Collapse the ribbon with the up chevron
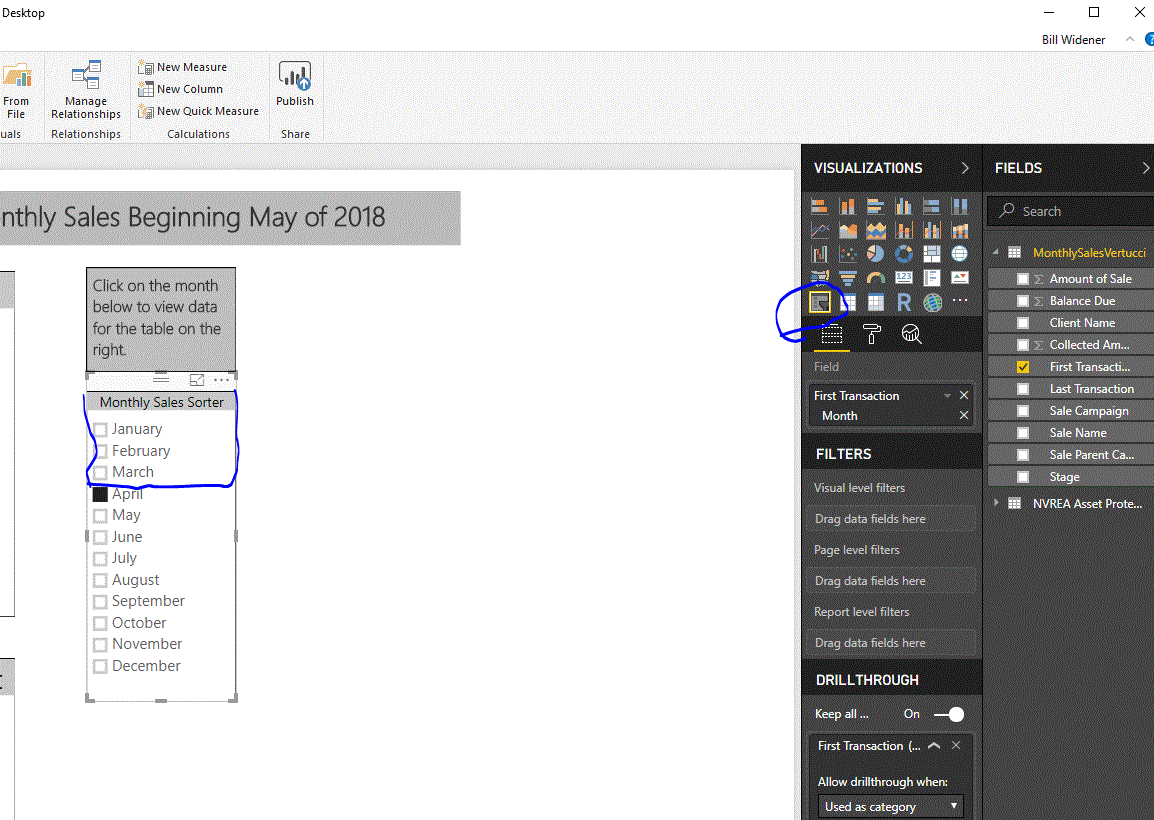Viewport: 1154px width, 820px height. (1130, 40)
